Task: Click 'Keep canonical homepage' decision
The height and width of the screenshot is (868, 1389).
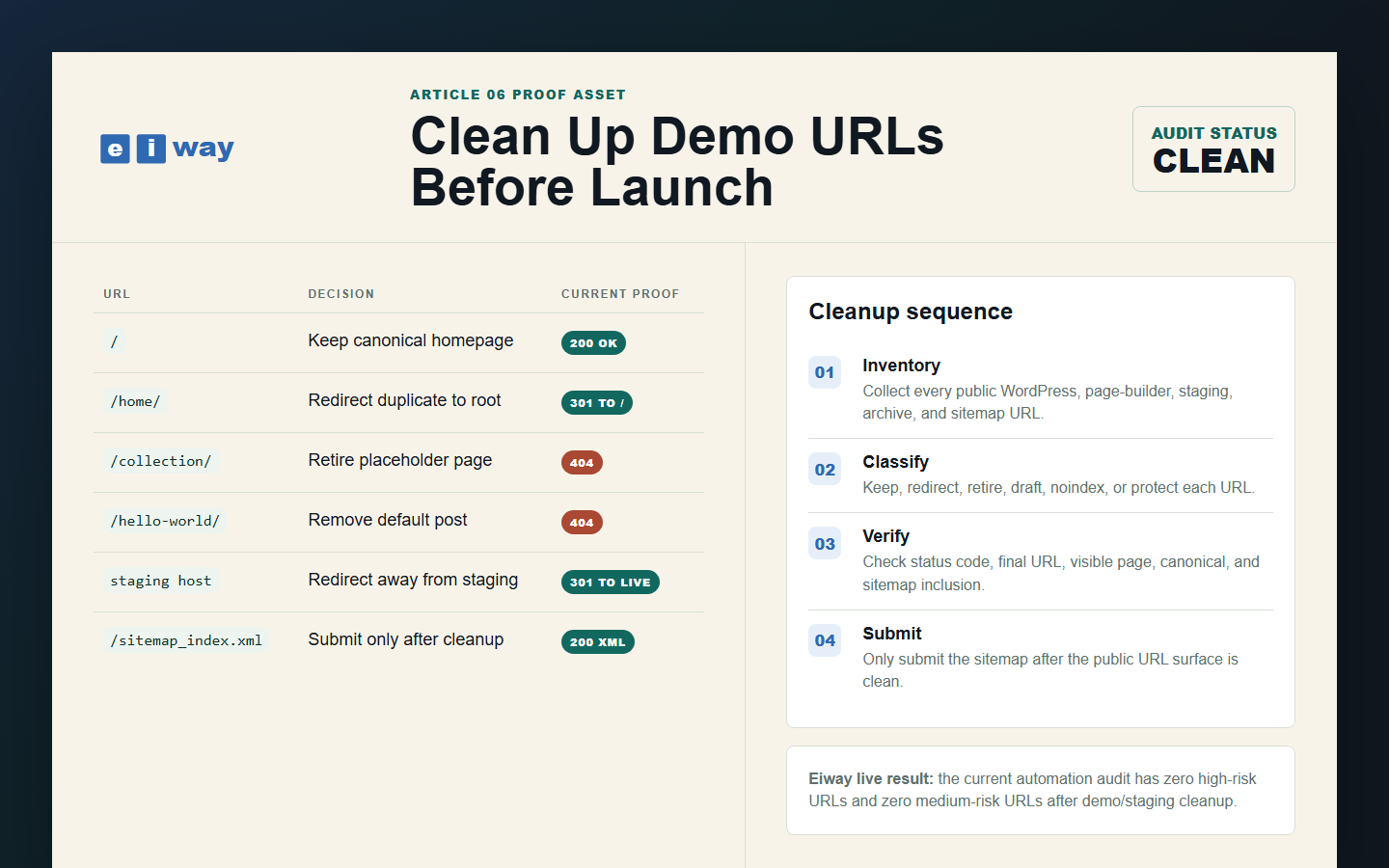Action: tap(411, 340)
